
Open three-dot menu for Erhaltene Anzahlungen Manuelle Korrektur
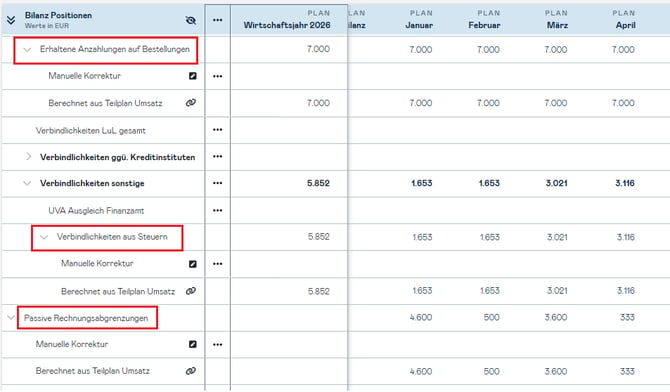point(217,76)
